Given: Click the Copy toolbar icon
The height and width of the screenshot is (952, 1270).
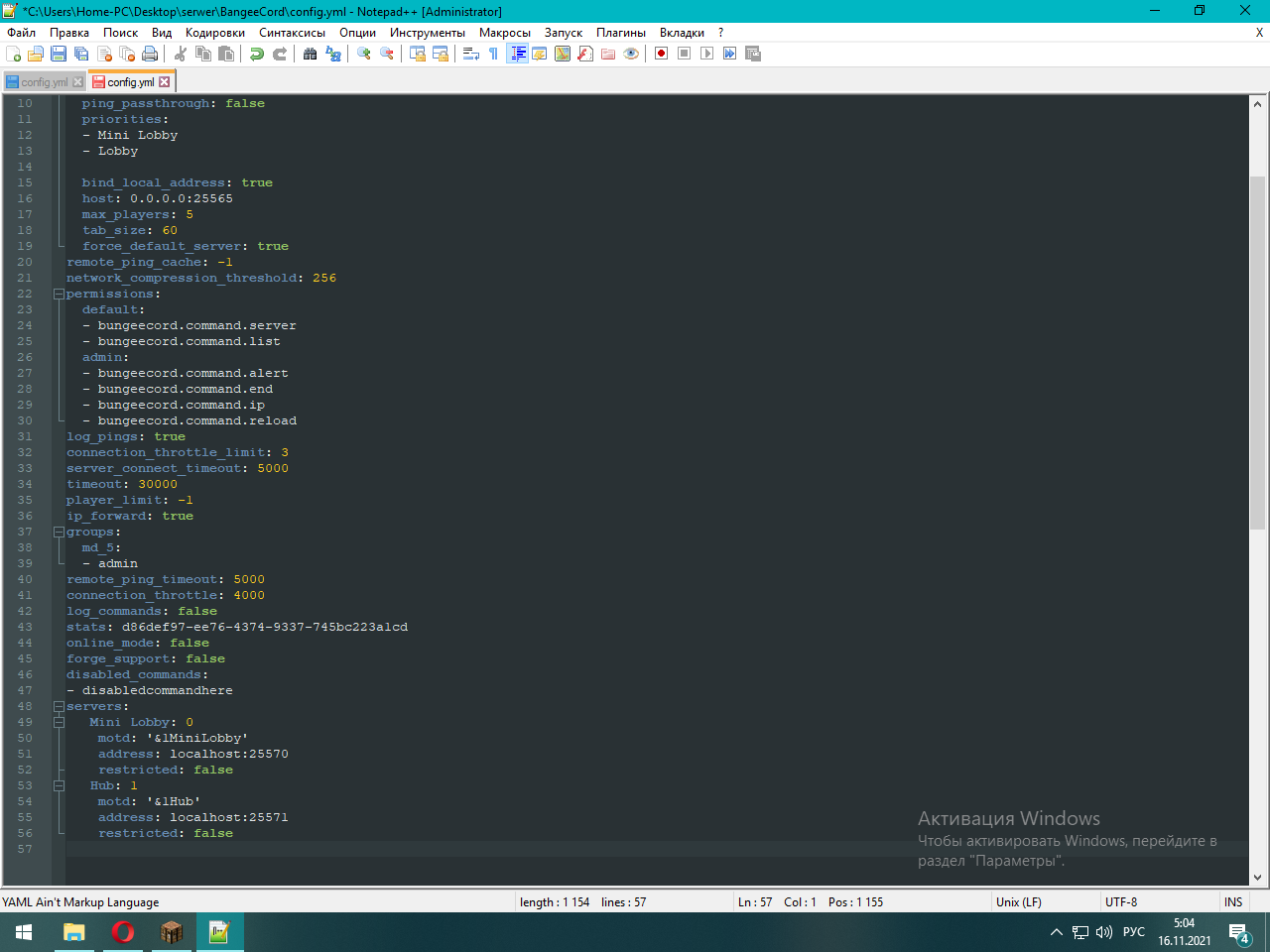Looking at the screenshot, I should 202,54.
